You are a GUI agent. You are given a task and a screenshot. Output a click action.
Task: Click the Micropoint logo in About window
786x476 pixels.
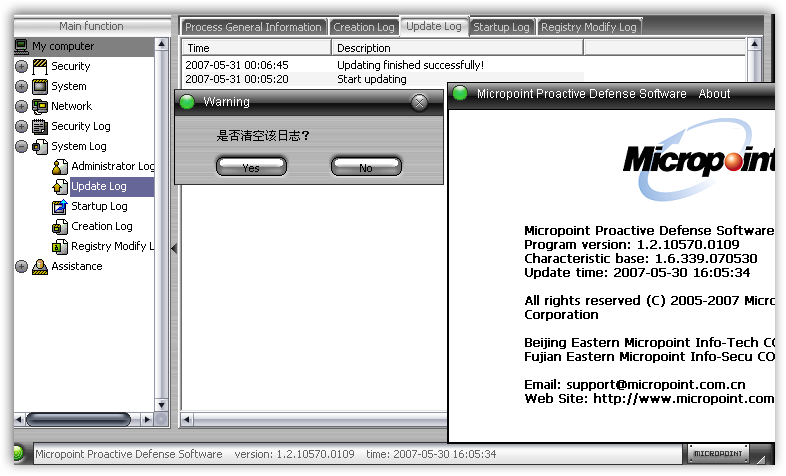pos(699,160)
